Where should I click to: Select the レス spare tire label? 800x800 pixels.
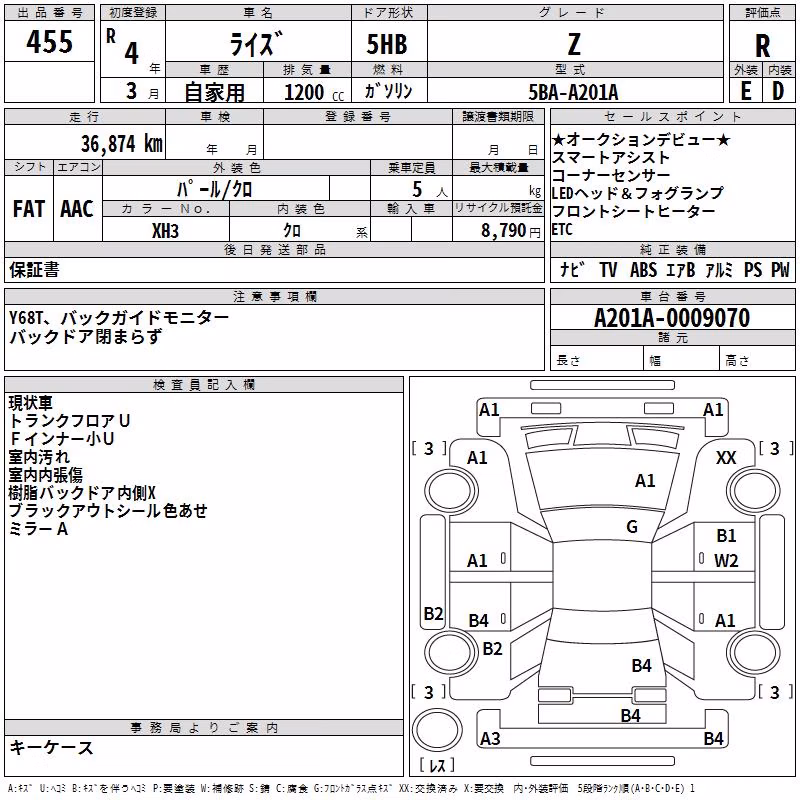pos(437,765)
